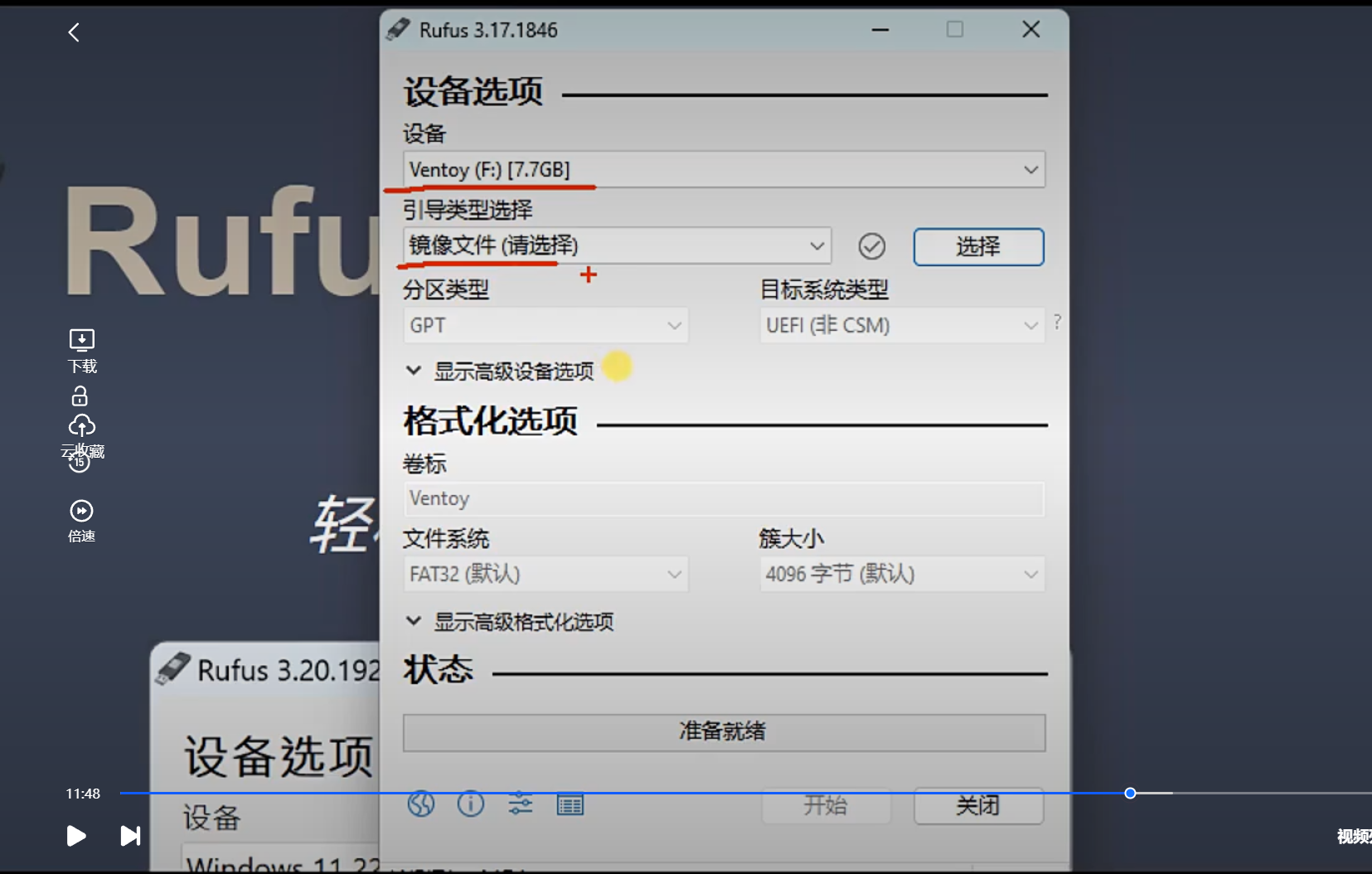Viewport: 1372px width, 874px height.
Task: Click the cloud favorites upload icon
Action: click(81, 425)
